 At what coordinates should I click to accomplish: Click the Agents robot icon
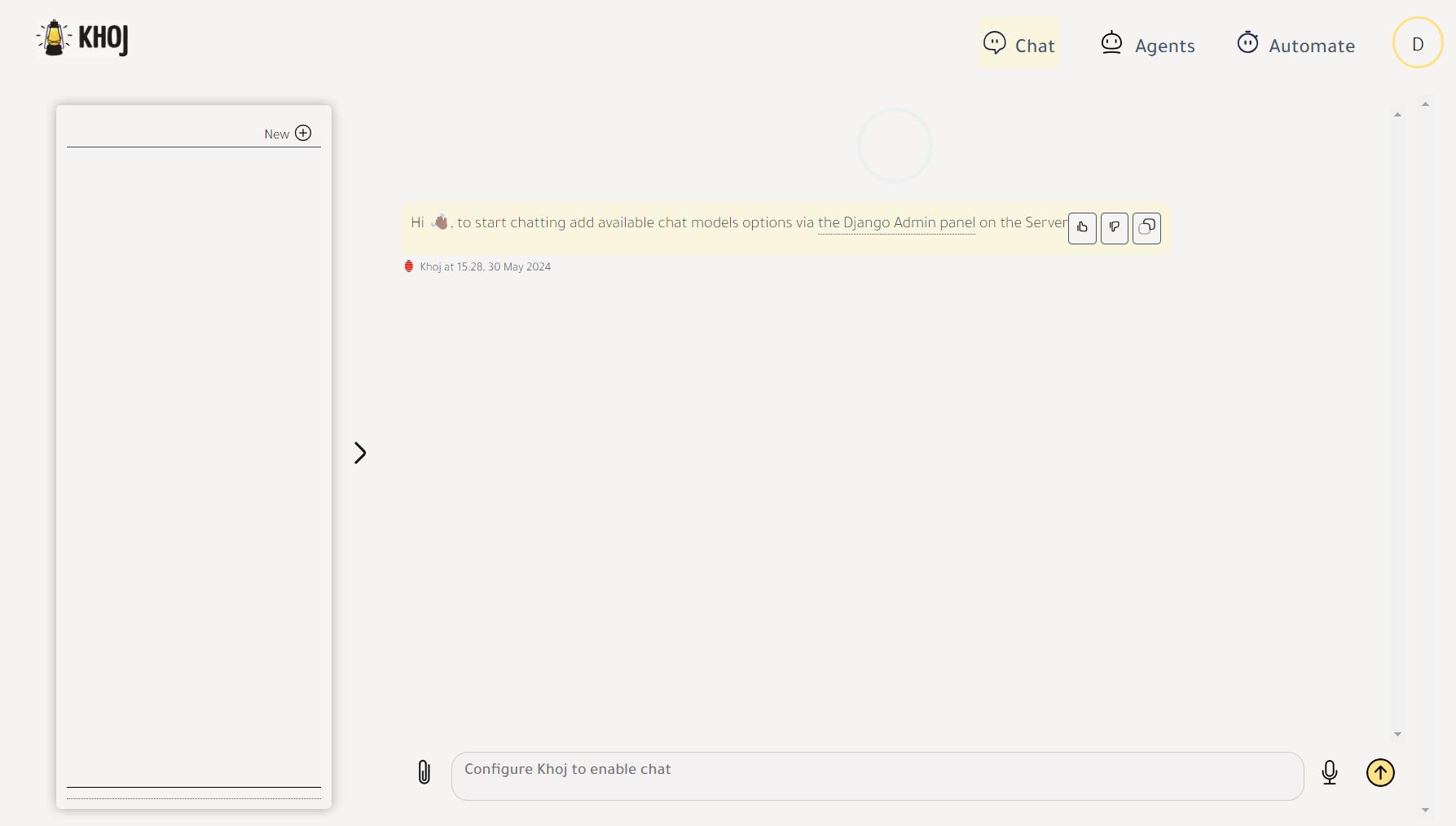tap(1112, 42)
